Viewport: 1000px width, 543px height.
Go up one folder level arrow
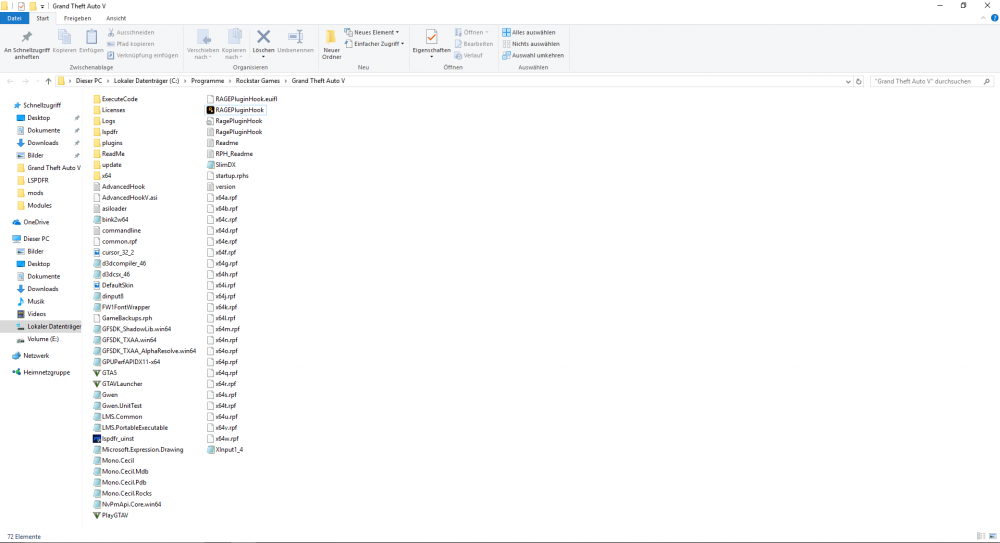point(48,82)
